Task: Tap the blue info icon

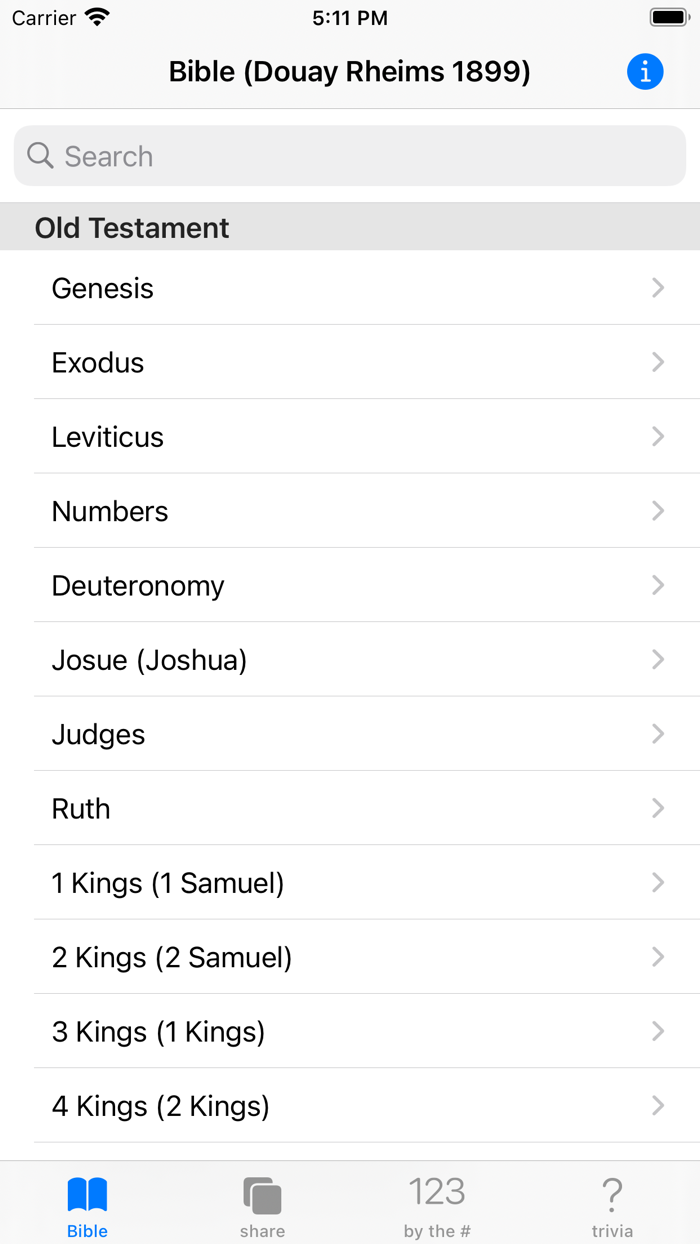Action: [645, 71]
